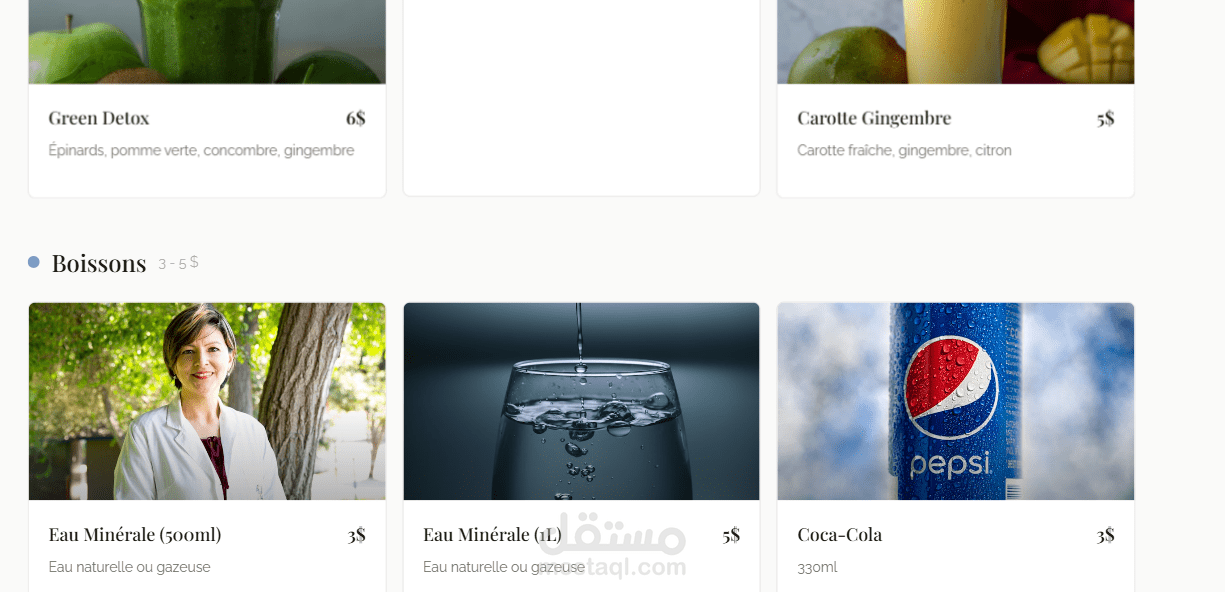Click the 3 - 5 $ price range label
Screen dimensions: 1225x592
point(179,262)
